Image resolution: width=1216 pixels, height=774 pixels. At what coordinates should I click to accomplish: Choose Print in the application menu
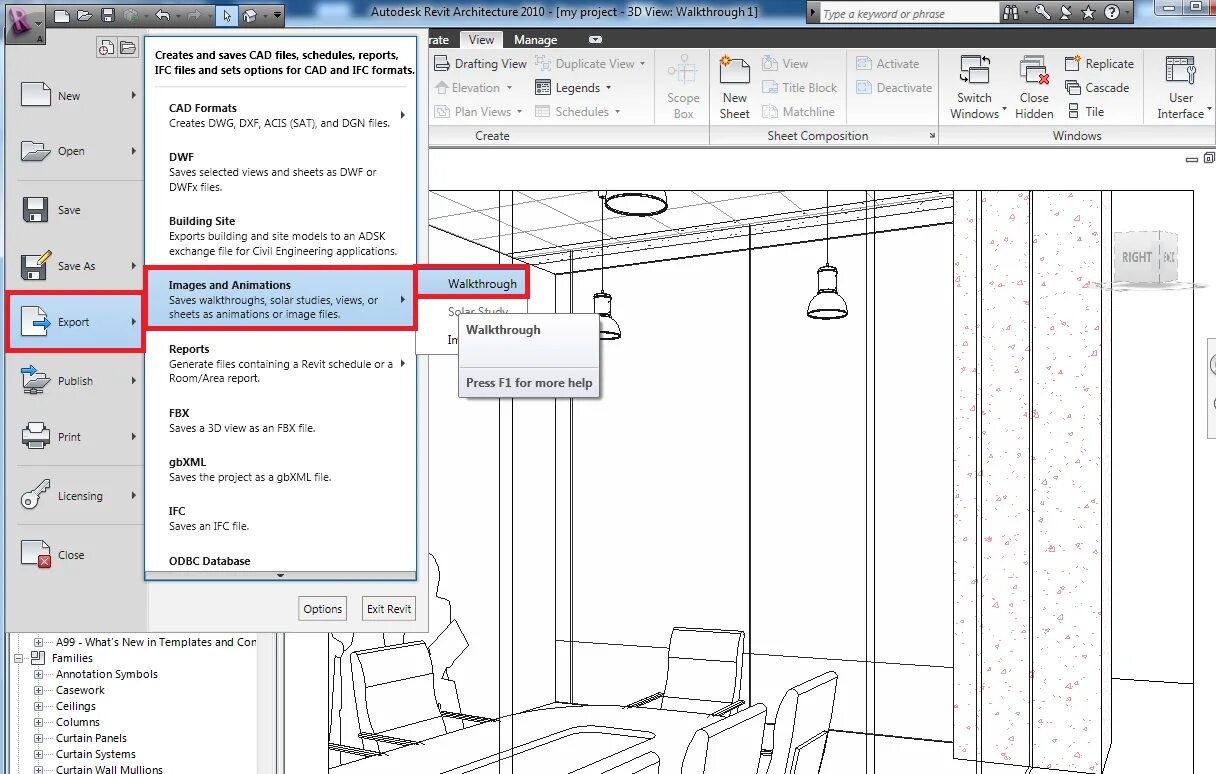75,437
